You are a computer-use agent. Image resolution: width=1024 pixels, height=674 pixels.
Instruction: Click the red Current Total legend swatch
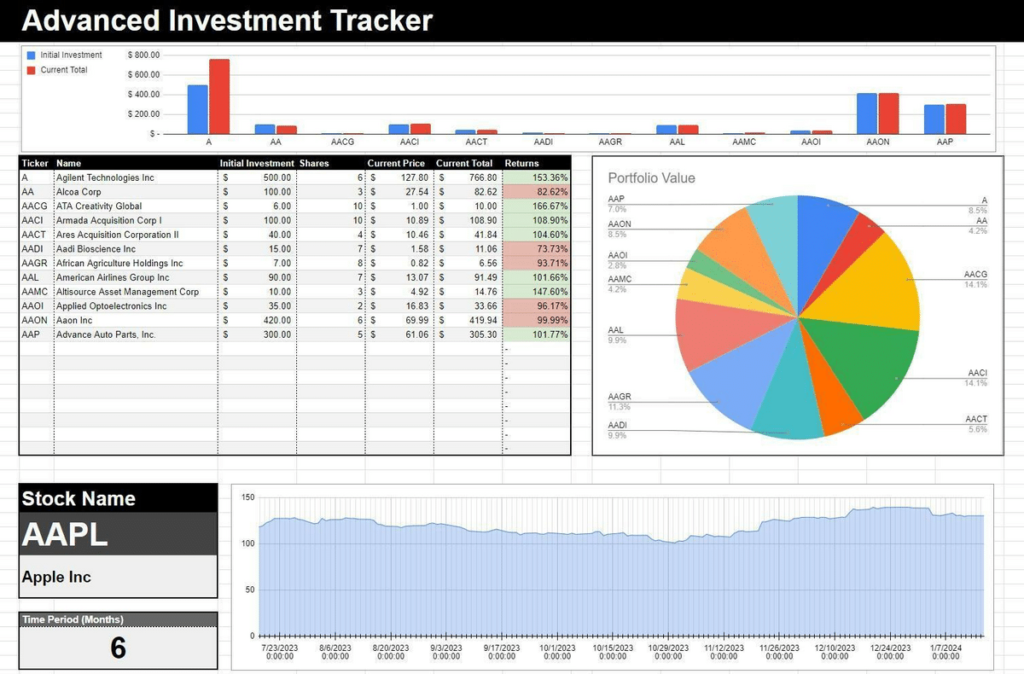point(31,70)
